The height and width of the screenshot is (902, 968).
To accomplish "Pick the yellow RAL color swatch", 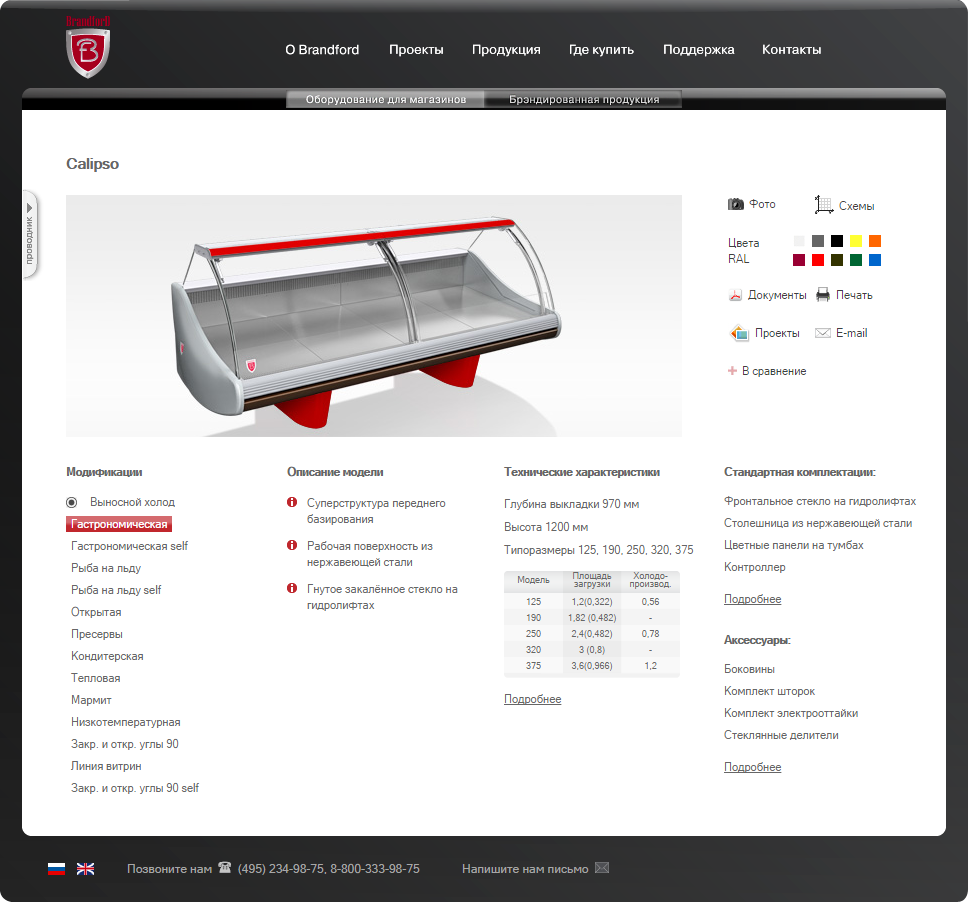I will (856, 241).
